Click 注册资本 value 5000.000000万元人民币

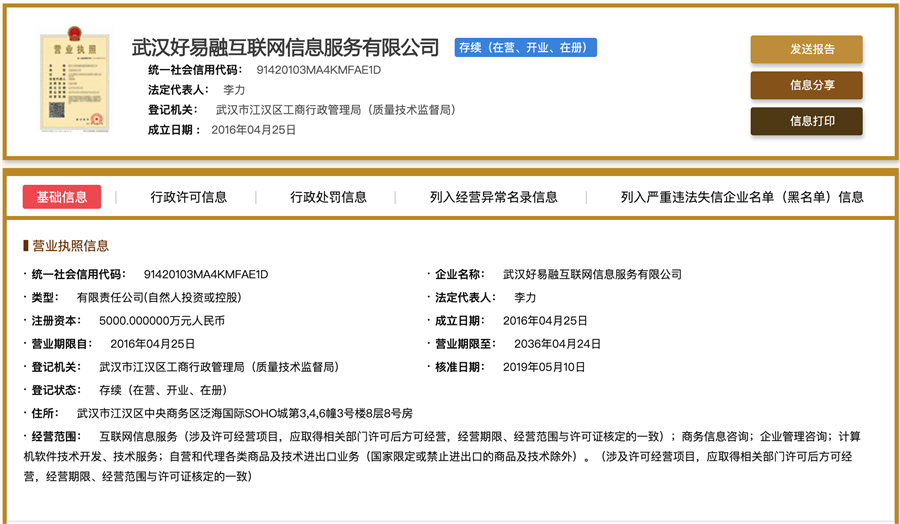click(162, 321)
